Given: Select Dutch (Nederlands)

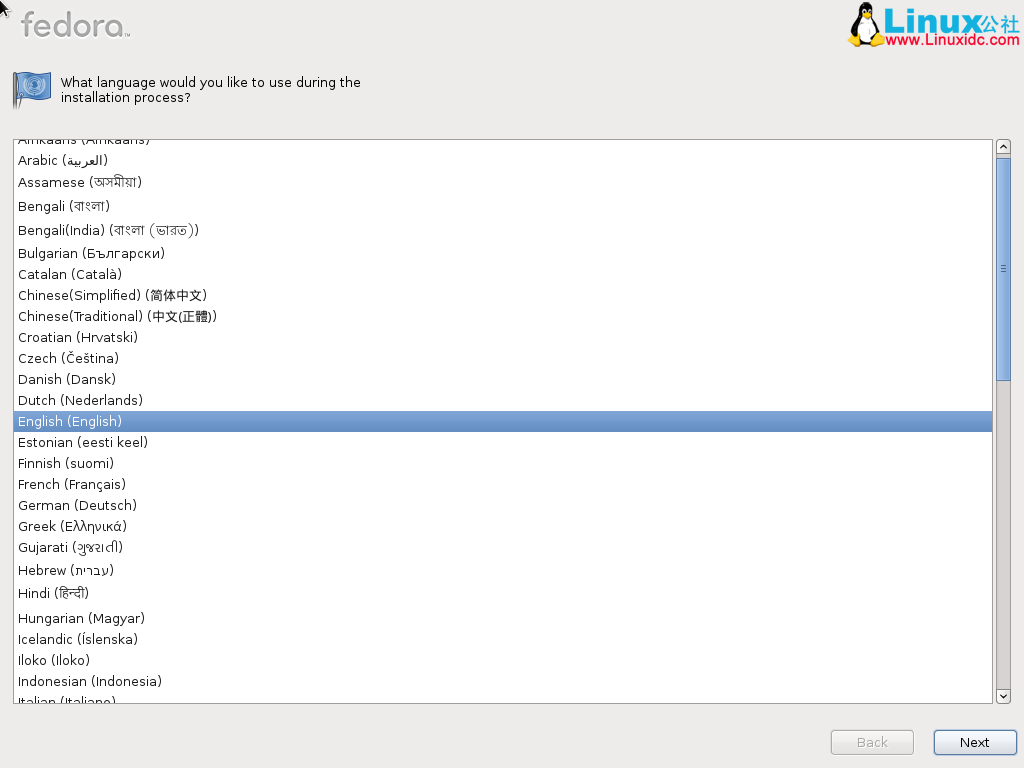Looking at the screenshot, I should coord(503,400).
